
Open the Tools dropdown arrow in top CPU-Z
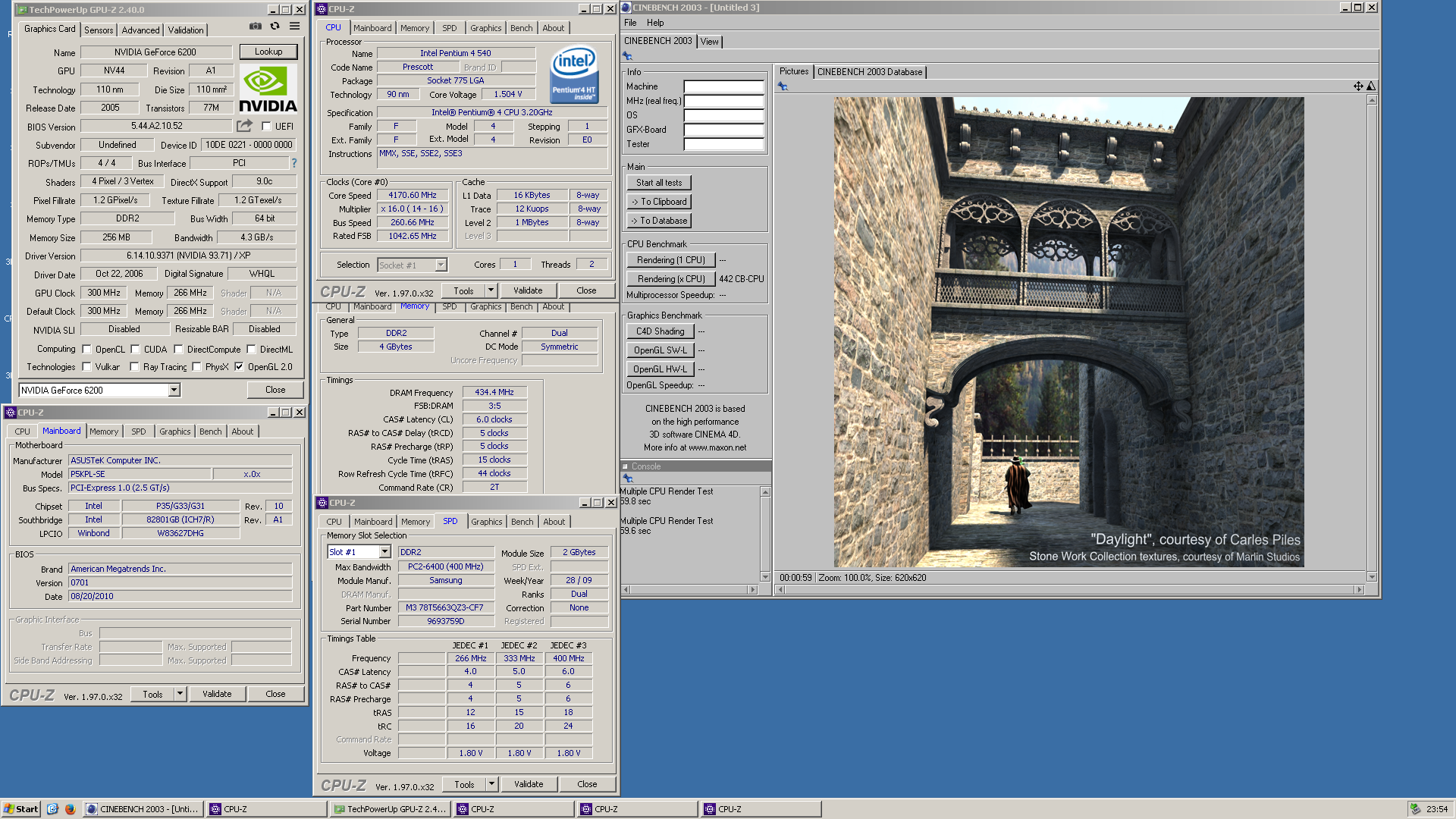[x=491, y=290]
